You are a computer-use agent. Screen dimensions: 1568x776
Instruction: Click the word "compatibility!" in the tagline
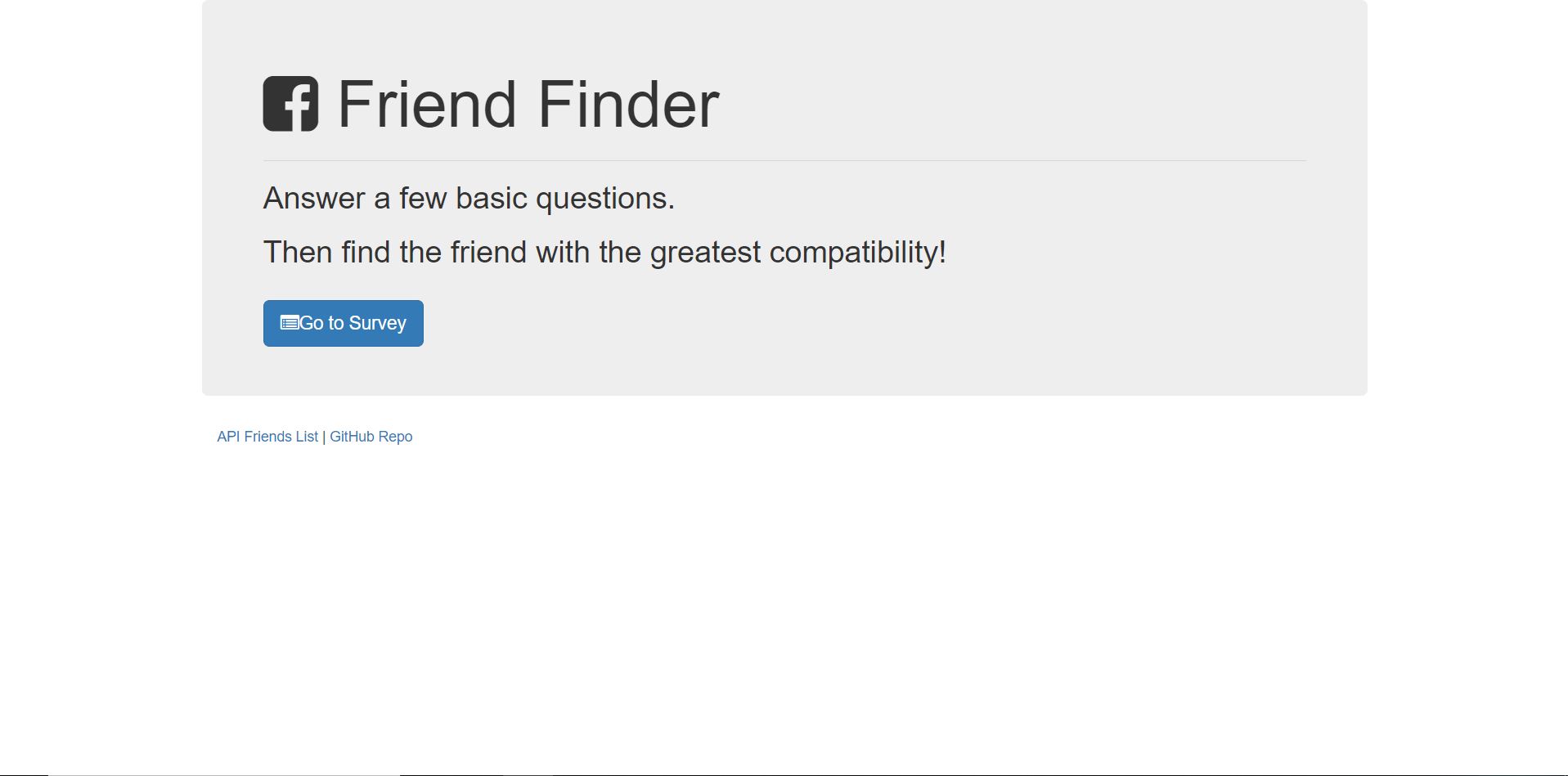click(857, 253)
